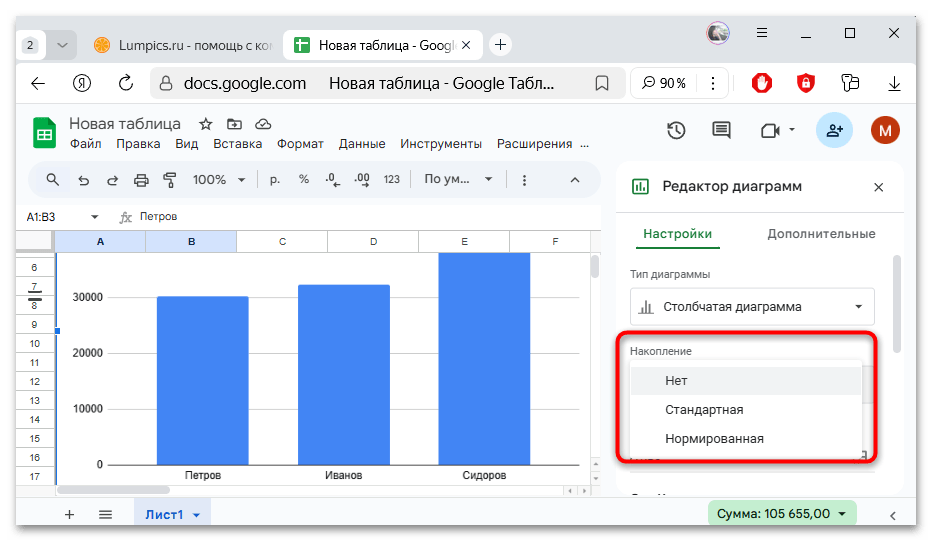The height and width of the screenshot is (541, 932).
Task: Print the spreadsheet using printer icon
Action: 141,180
